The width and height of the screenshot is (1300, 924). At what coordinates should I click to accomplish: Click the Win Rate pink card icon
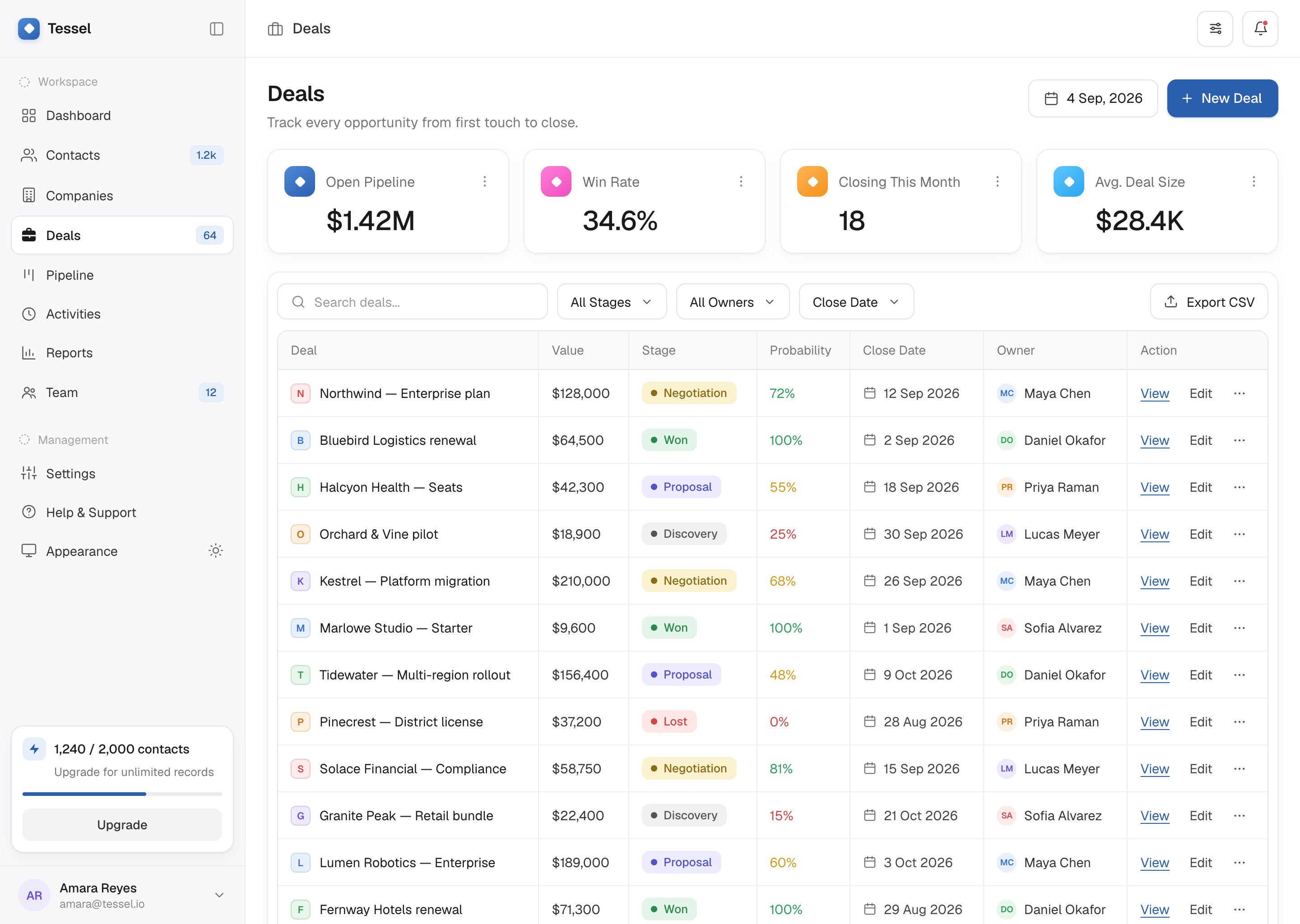pos(556,181)
